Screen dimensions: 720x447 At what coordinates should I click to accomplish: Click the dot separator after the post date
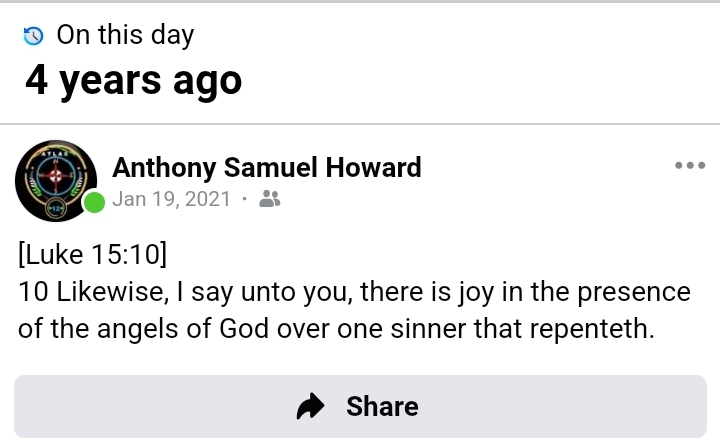coord(245,199)
